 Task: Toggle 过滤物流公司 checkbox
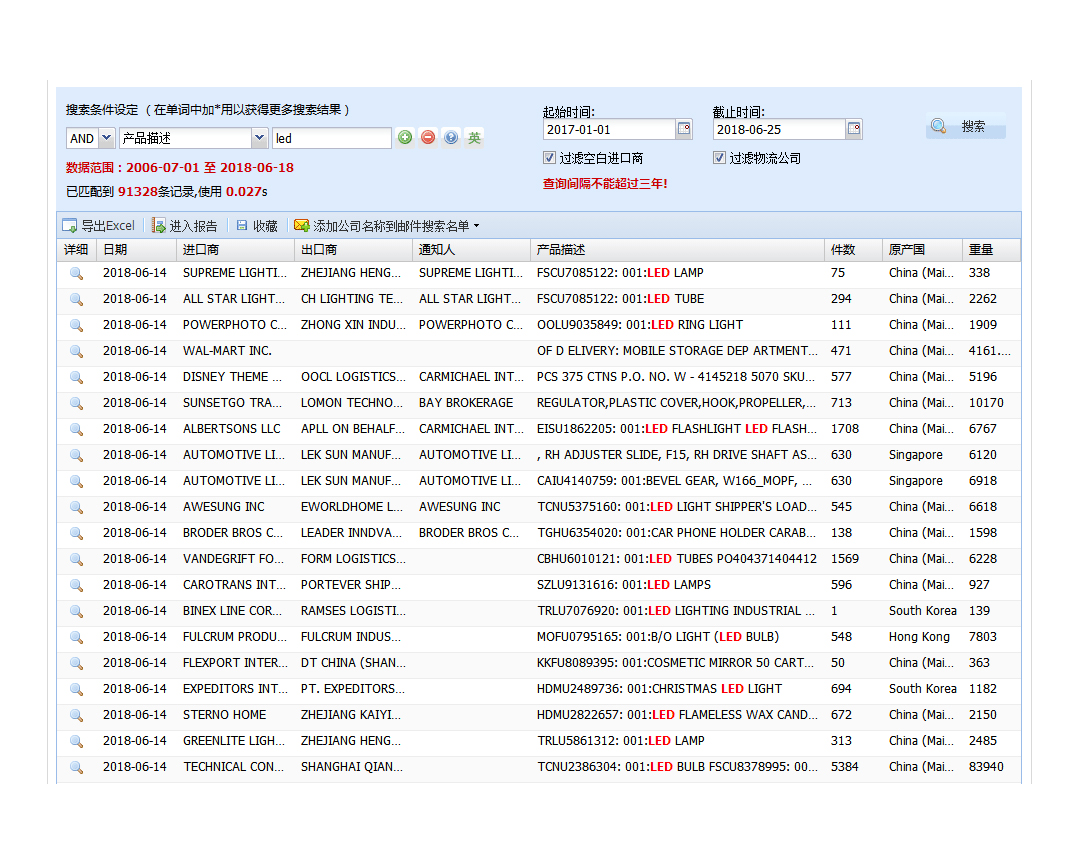(719, 158)
